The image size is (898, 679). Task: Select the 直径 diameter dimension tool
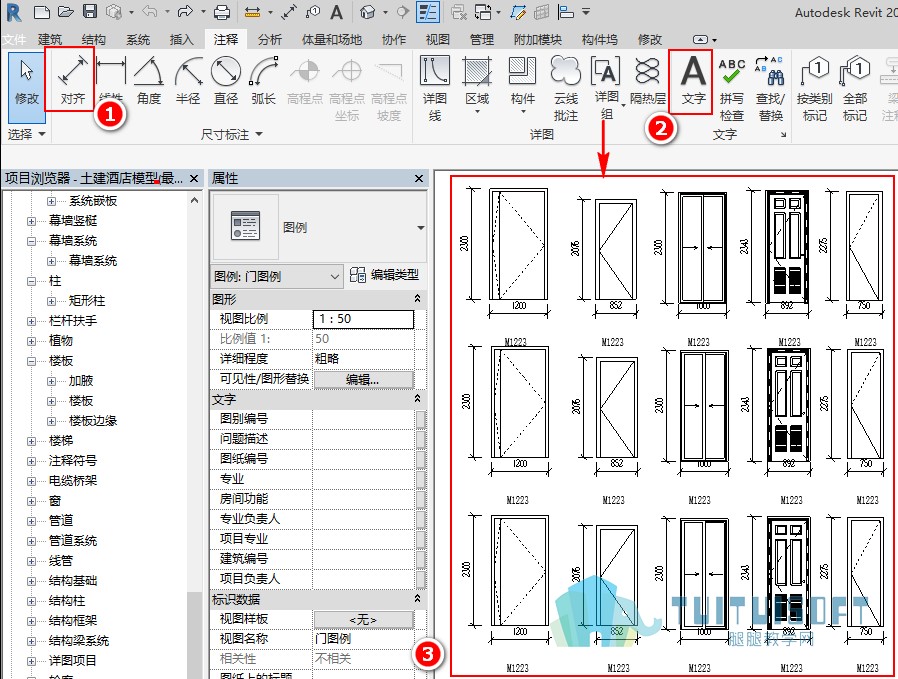226,80
